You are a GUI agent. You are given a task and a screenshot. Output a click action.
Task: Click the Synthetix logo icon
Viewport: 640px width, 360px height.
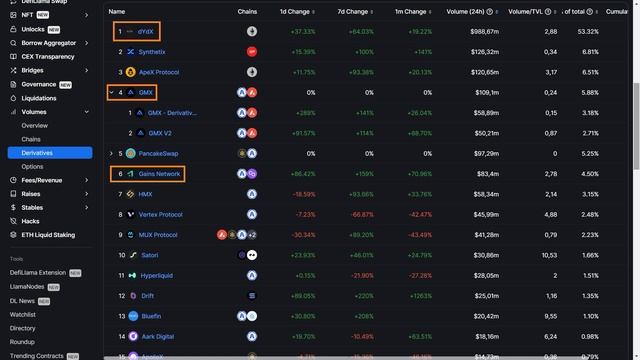pos(131,52)
